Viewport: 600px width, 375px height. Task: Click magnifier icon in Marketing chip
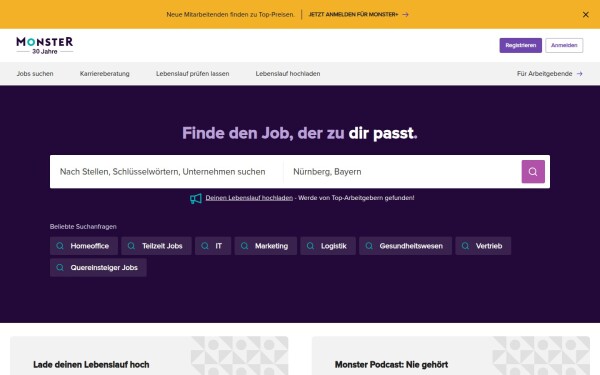pyautogui.click(x=245, y=246)
